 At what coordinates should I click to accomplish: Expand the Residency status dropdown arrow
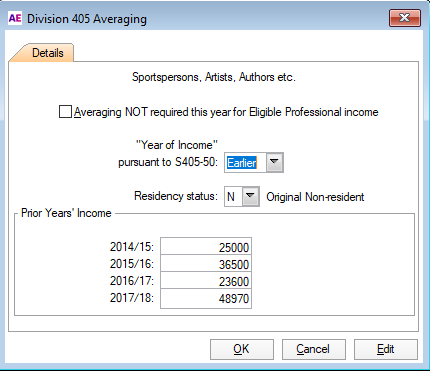pos(251,196)
